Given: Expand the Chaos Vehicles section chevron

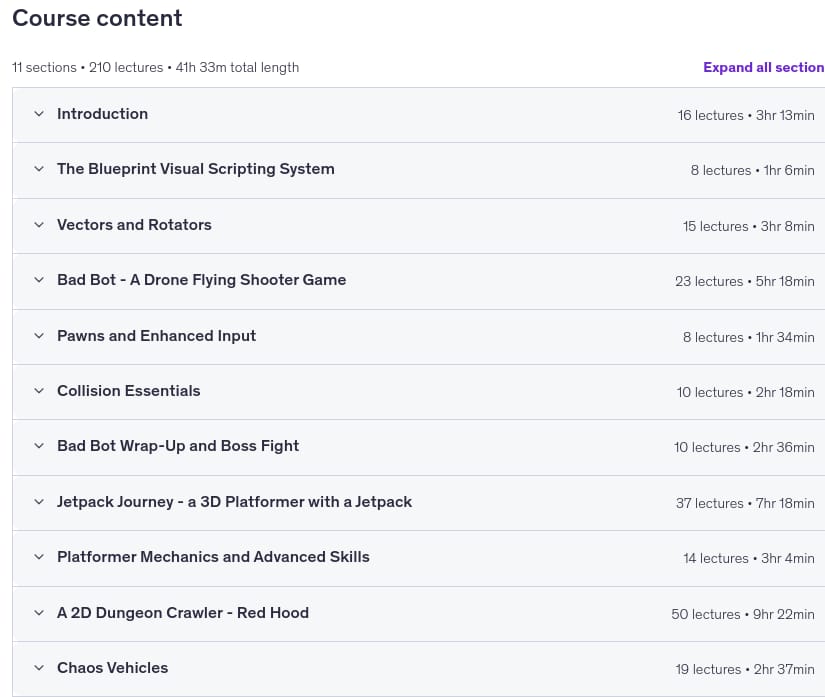Looking at the screenshot, I should pyautogui.click(x=39, y=668).
